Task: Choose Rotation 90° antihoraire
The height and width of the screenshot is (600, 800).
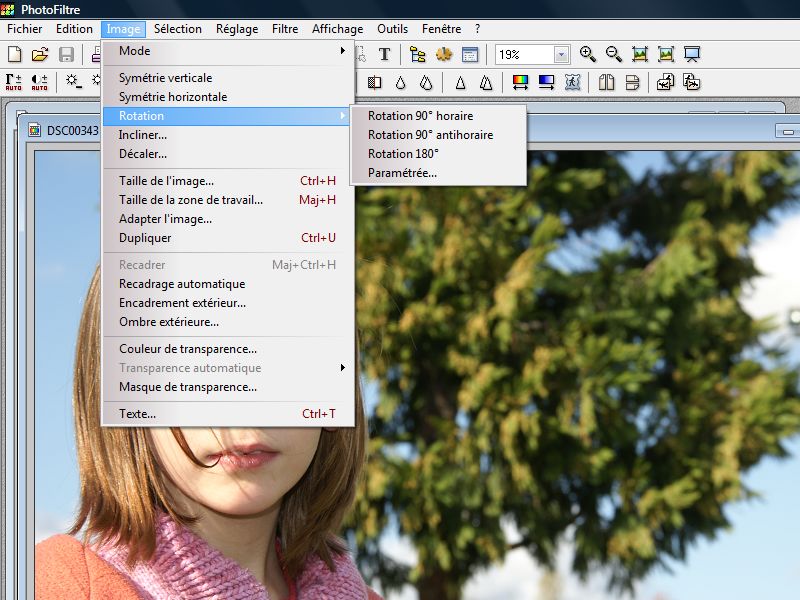Action: click(438, 135)
